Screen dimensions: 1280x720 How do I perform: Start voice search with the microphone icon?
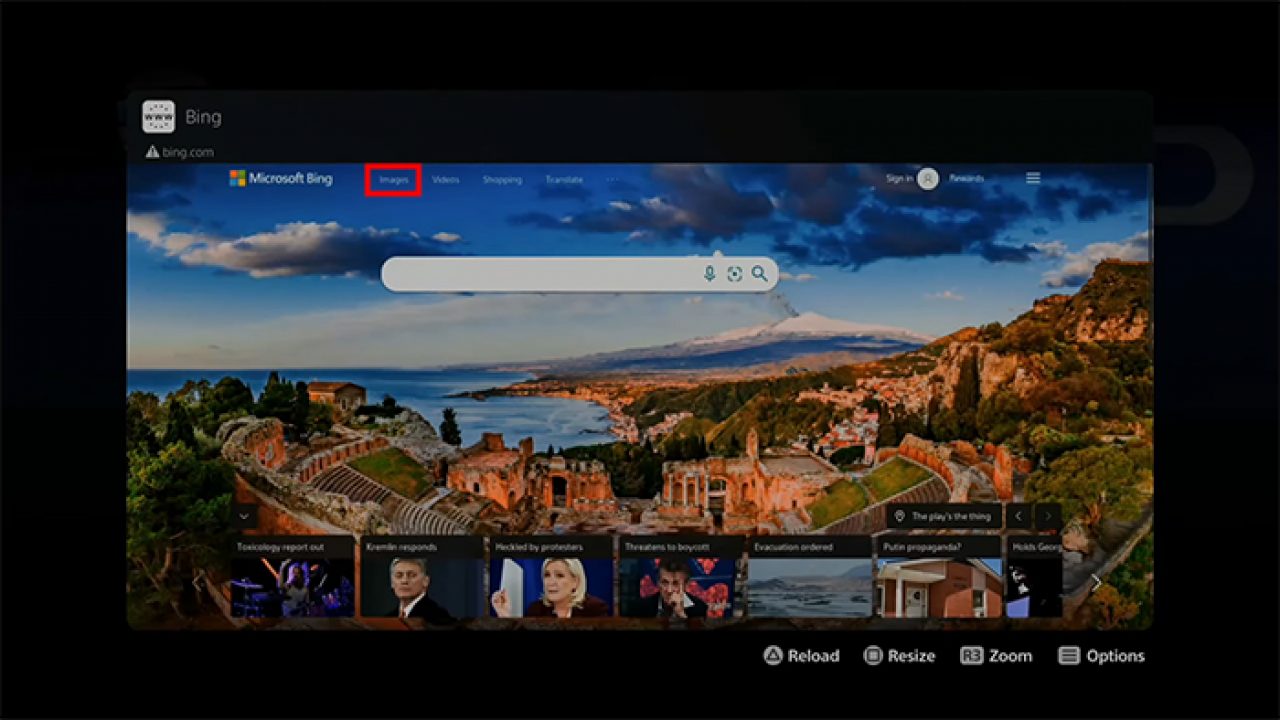click(x=709, y=273)
